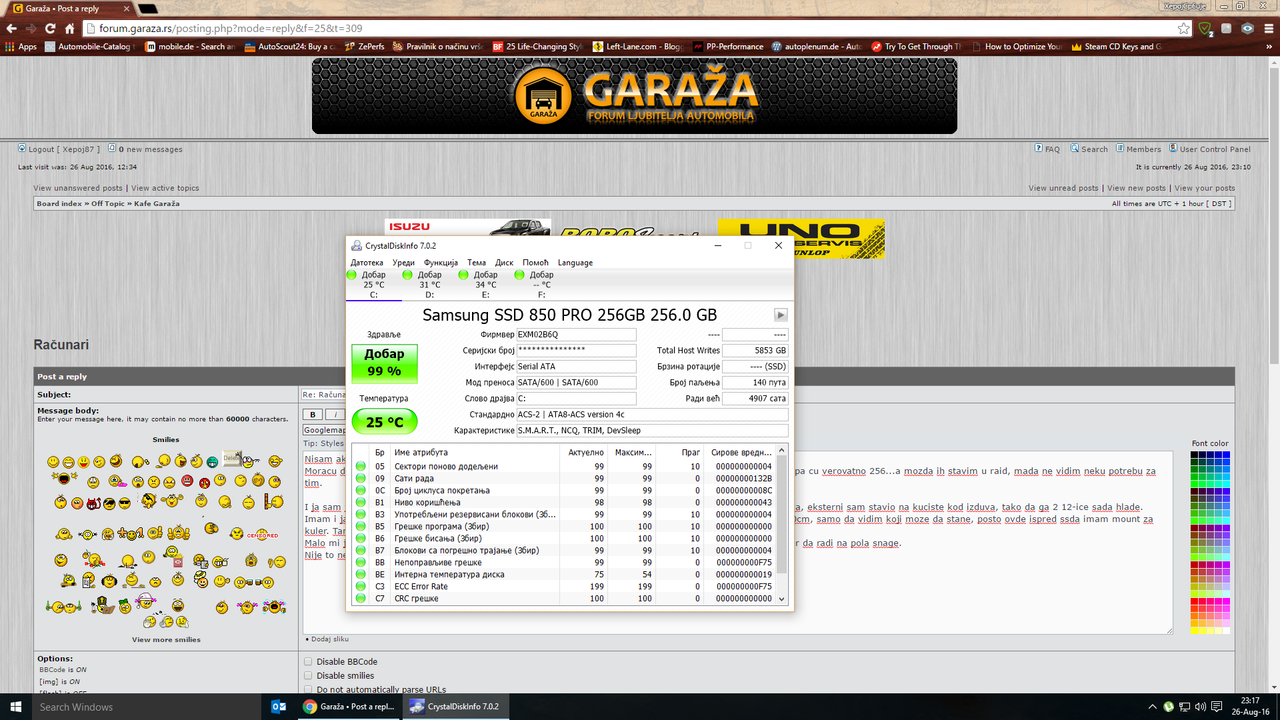Open Outlook from the taskbar
The image size is (1280, 720).
(279, 706)
